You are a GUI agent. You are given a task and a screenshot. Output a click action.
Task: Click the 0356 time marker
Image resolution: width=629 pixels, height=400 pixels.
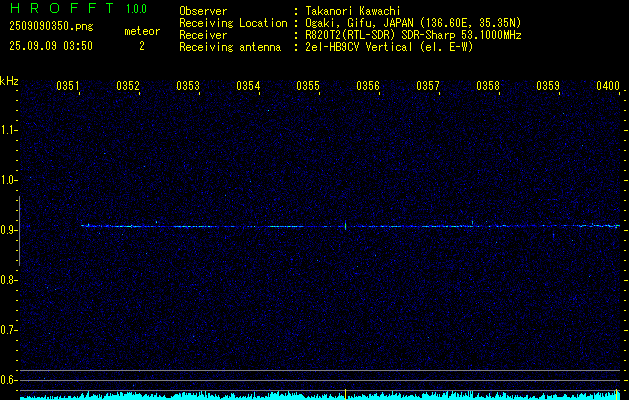368,85
